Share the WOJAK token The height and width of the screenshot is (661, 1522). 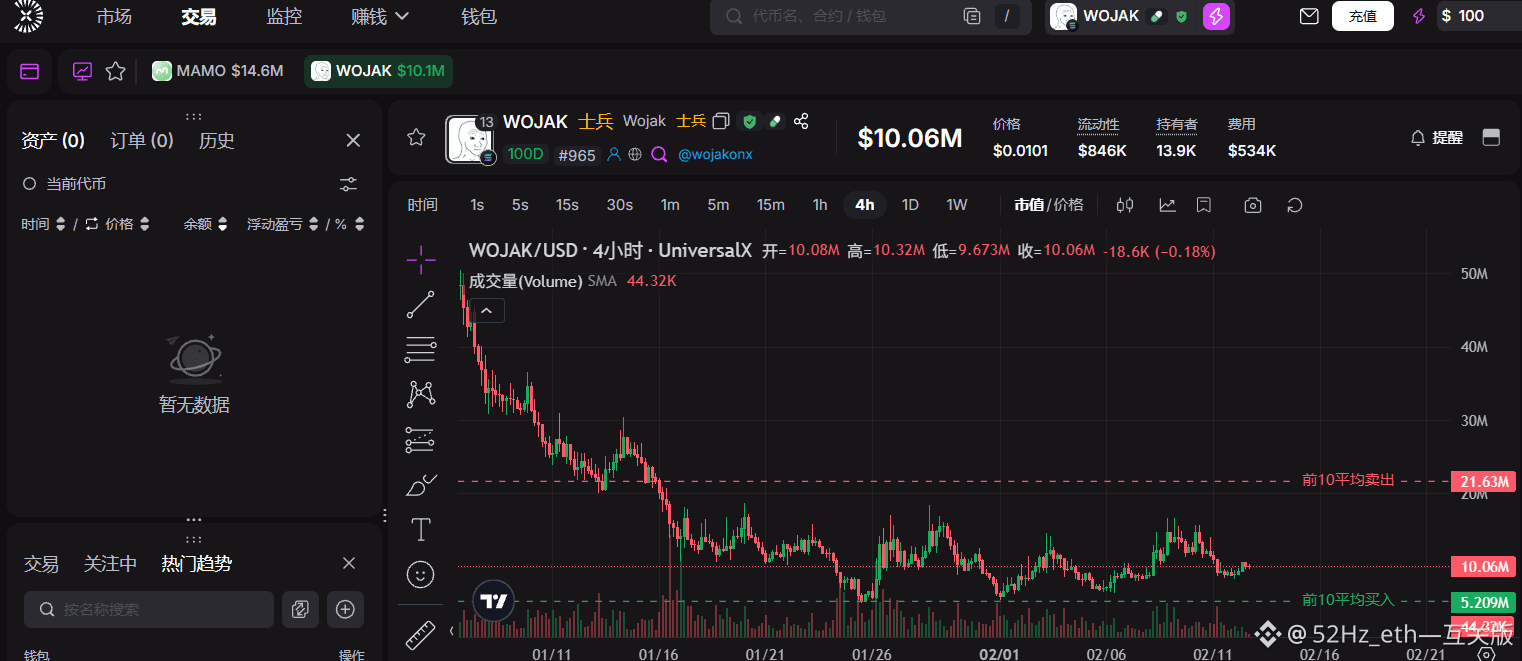tap(801, 121)
